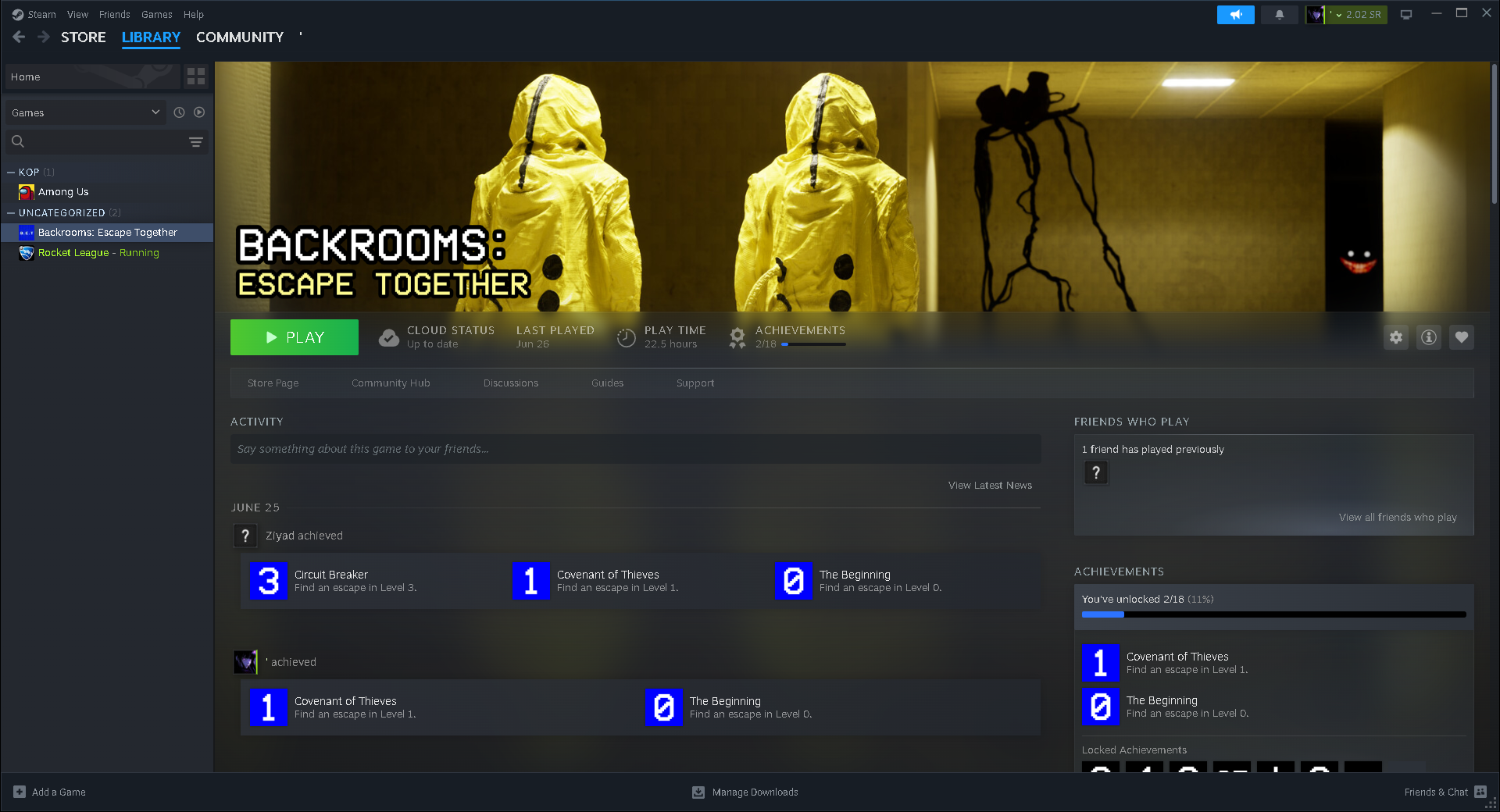Select Backrooms: Escape Together in library

pyautogui.click(x=107, y=233)
